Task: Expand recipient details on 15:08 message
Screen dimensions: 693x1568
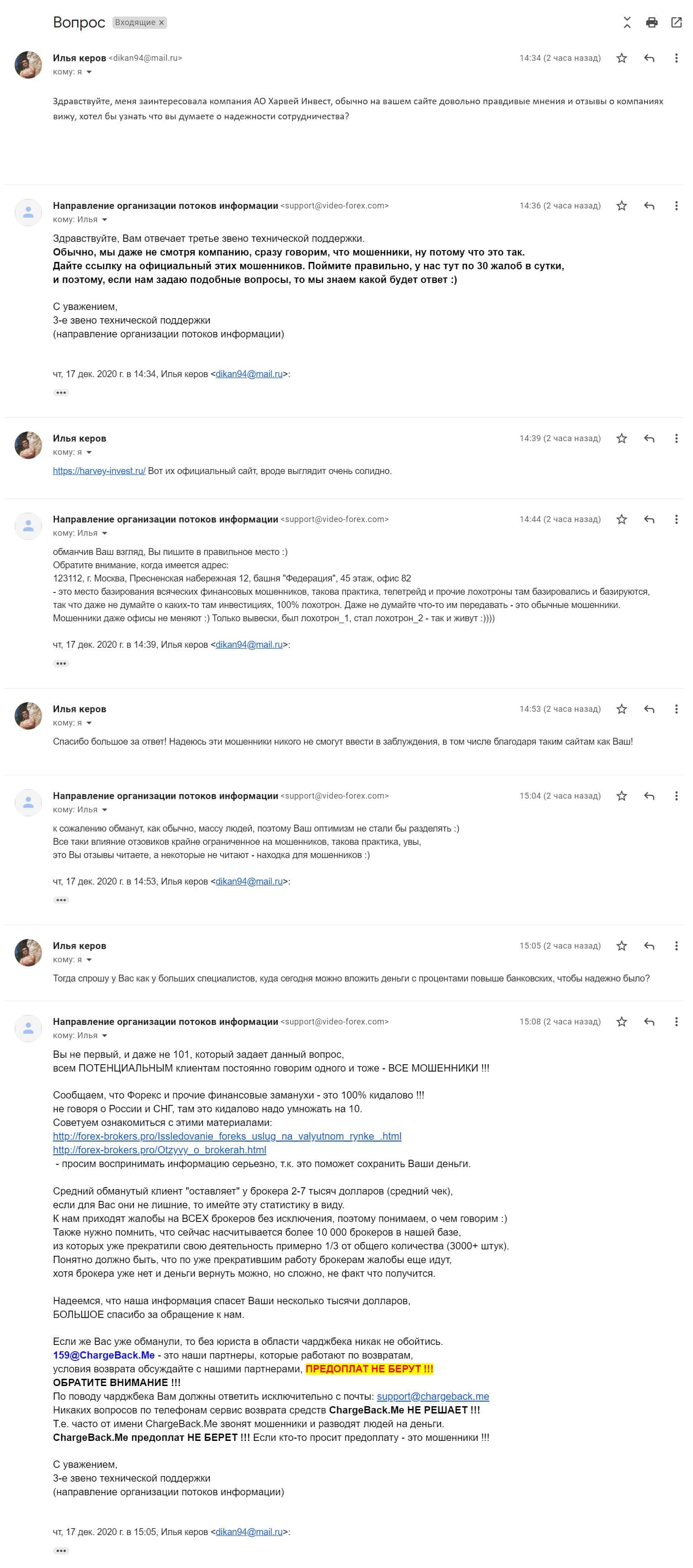Action: (x=105, y=1035)
